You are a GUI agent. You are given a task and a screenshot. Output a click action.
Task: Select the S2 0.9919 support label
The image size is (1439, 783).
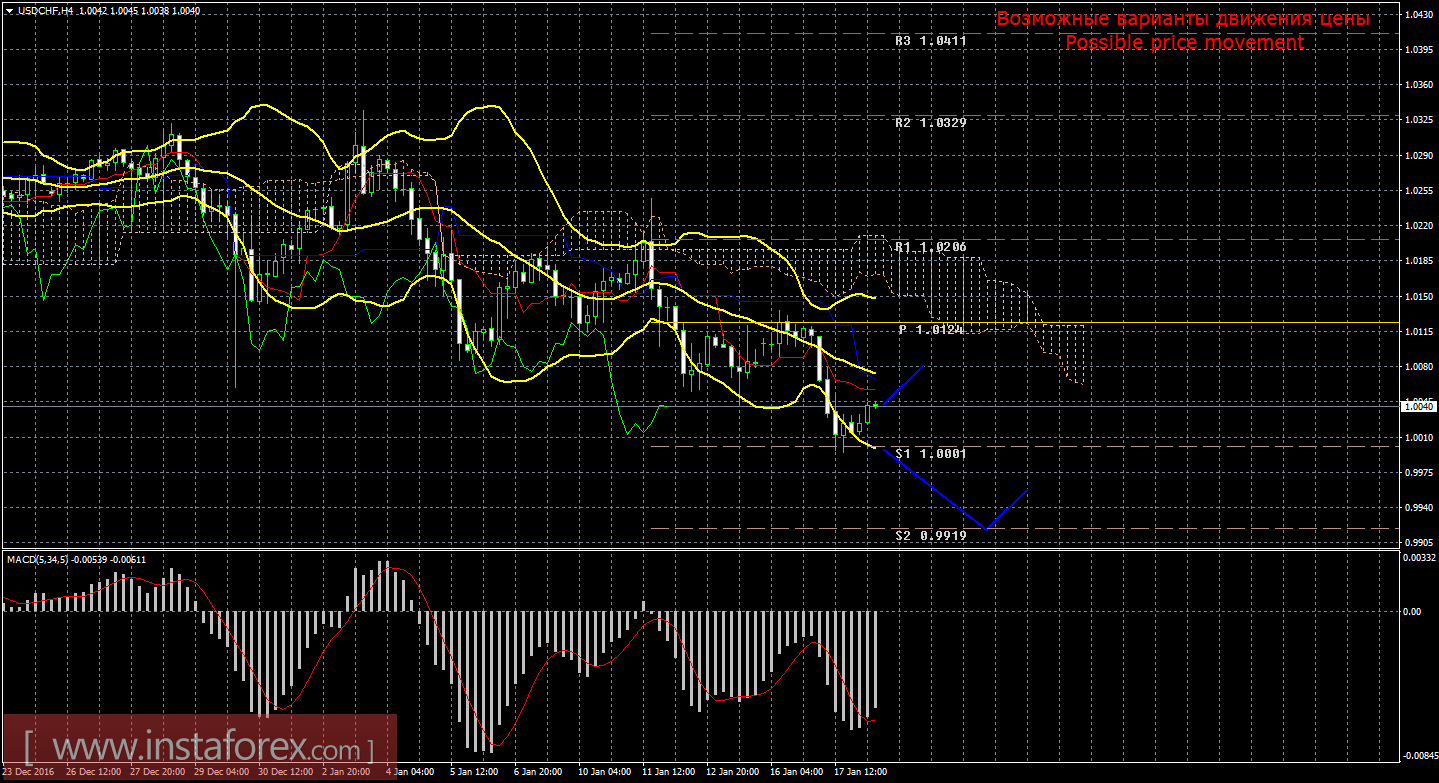click(x=930, y=536)
